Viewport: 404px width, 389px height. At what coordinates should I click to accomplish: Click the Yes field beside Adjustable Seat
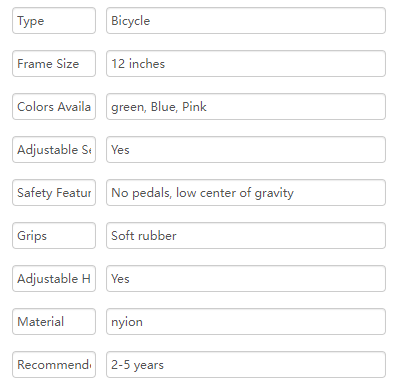click(x=246, y=150)
